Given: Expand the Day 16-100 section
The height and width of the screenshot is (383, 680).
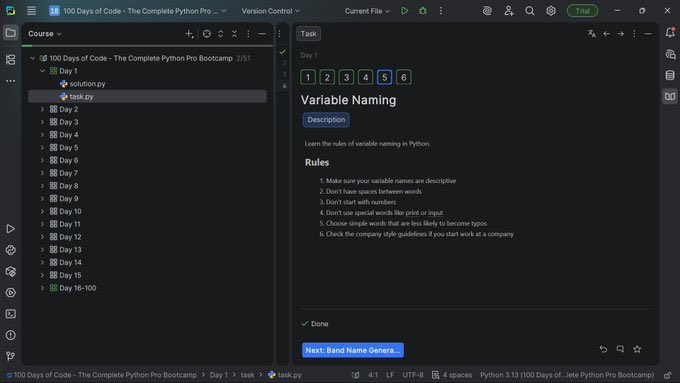Looking at the screenshot, I should click(42, 288).
